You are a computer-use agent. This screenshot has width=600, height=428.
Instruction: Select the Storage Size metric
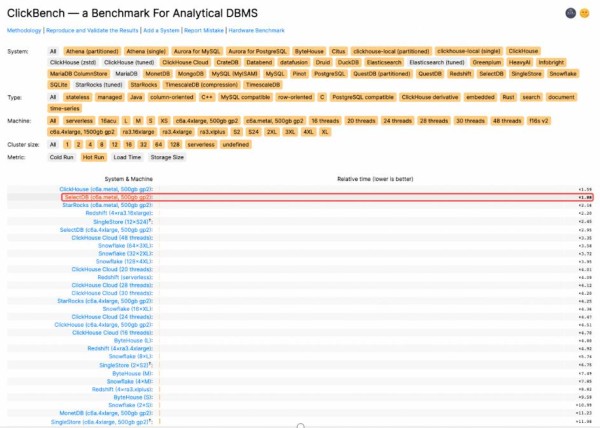click(x=167, y=157)
